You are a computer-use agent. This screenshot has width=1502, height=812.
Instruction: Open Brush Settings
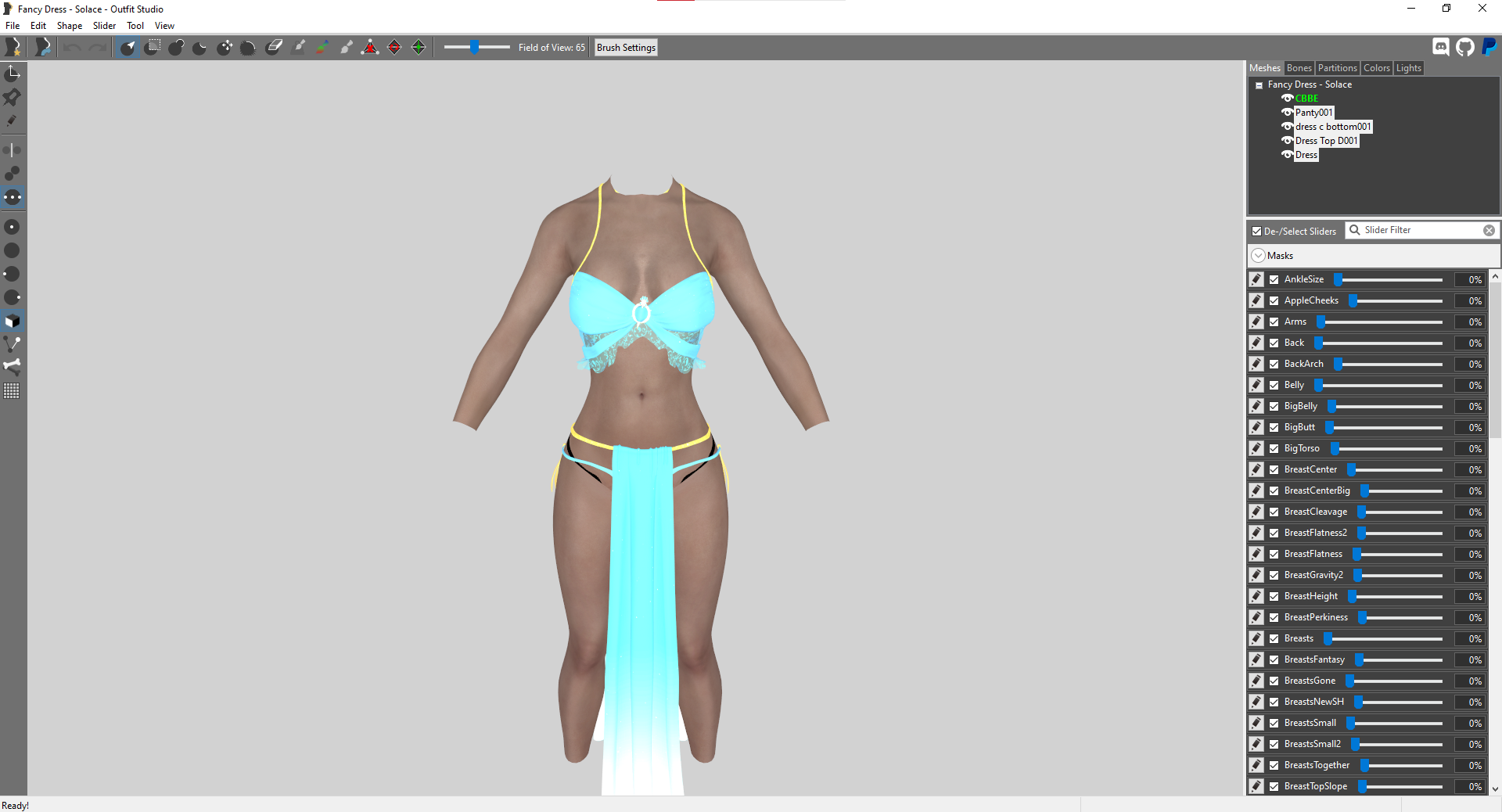pos(626,48)
